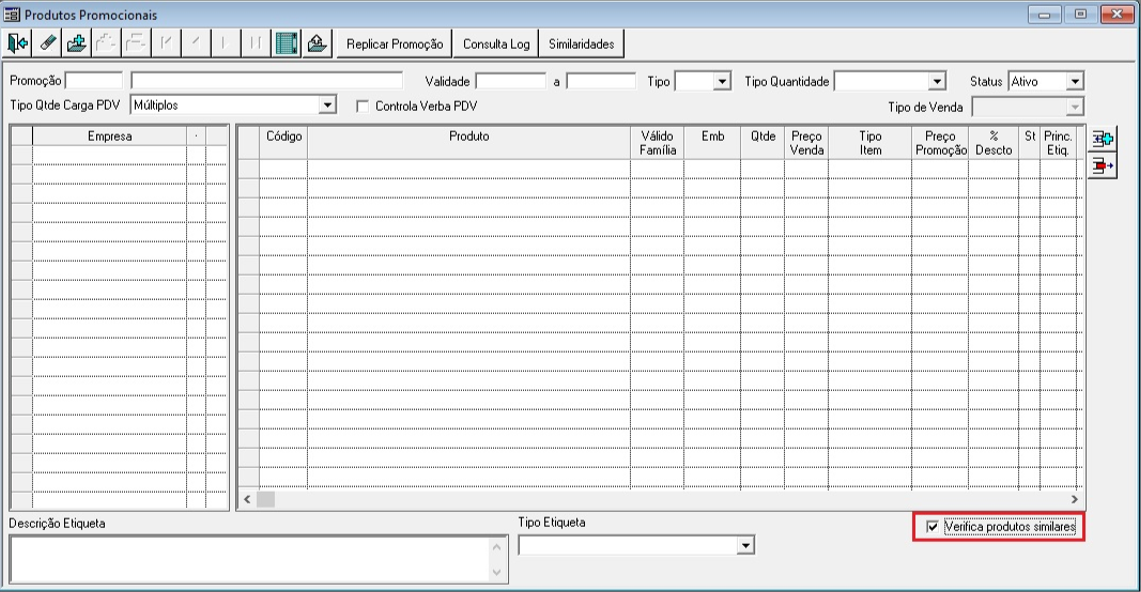Click the disabled folder-plus icon
The width and height of the screenshot is (1141, 592).
click(x=106, y=44)
